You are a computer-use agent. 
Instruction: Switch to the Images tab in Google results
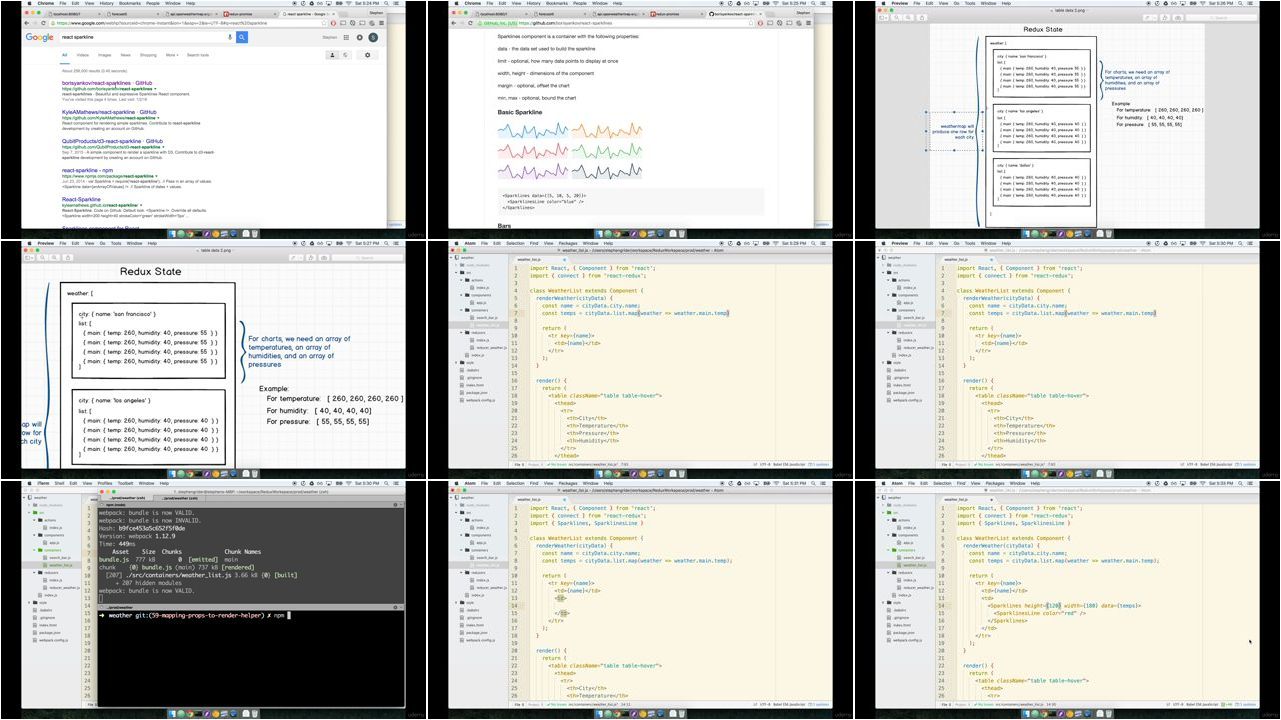click(x=104, y=55)
